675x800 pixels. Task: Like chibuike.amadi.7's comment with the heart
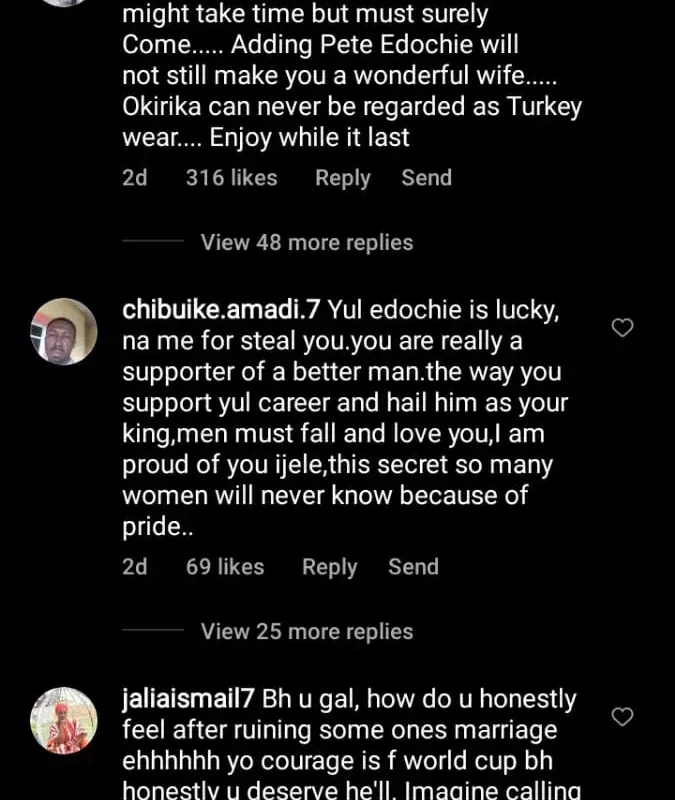tap(622, 327)
